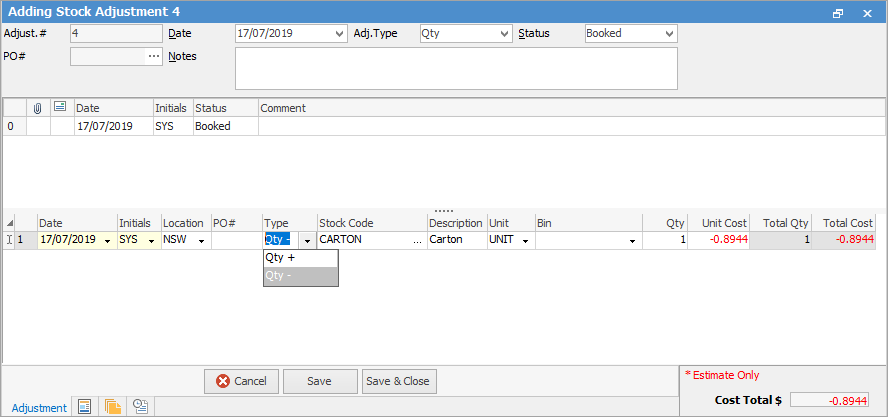
Task: Click the Total Qty column header
Action: pos(780,223)
